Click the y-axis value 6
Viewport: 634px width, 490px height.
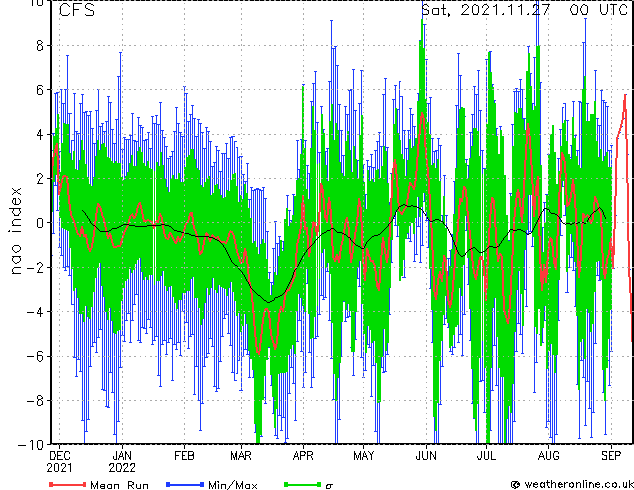click(40, 90)
